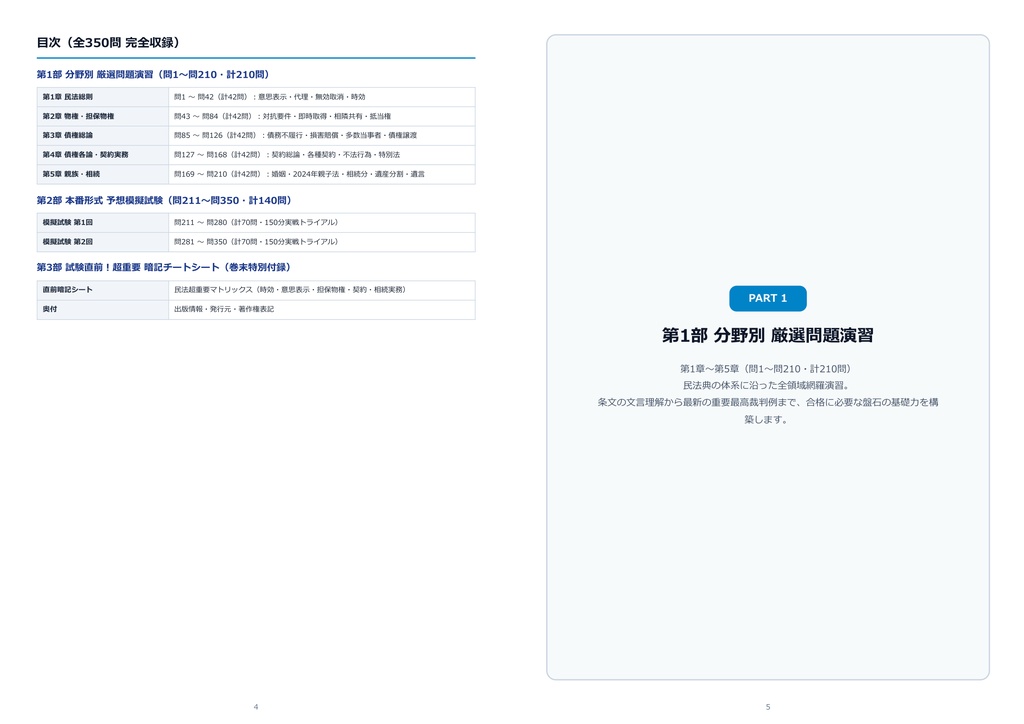Image resolution: width=1024 pixels, height=724 pixels.
Task: Click the cell "模擬試験 第2回"
Action: pyautogui.click(x=103, y=242)
